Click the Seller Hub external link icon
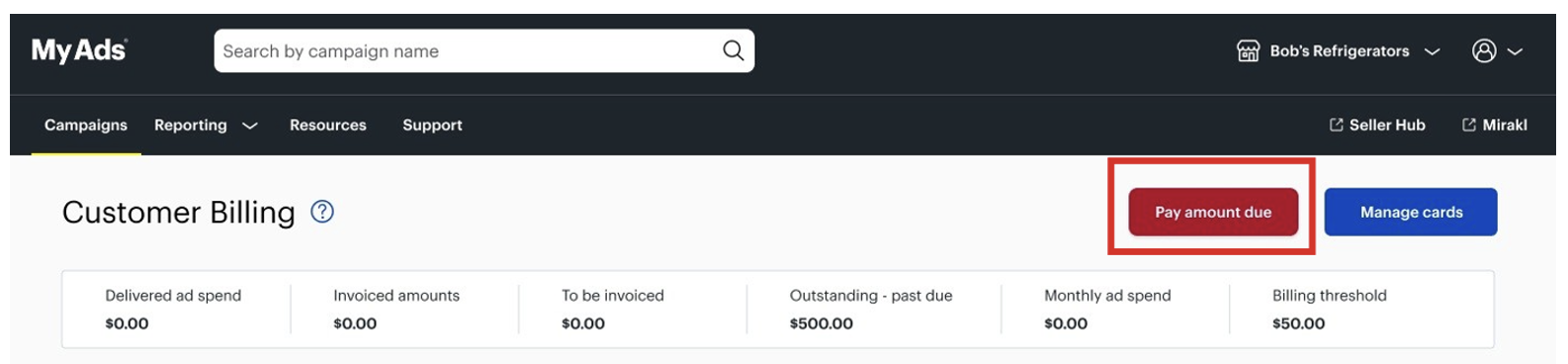This screenshot has height=364, width=1568. (x=1337, y=125)
